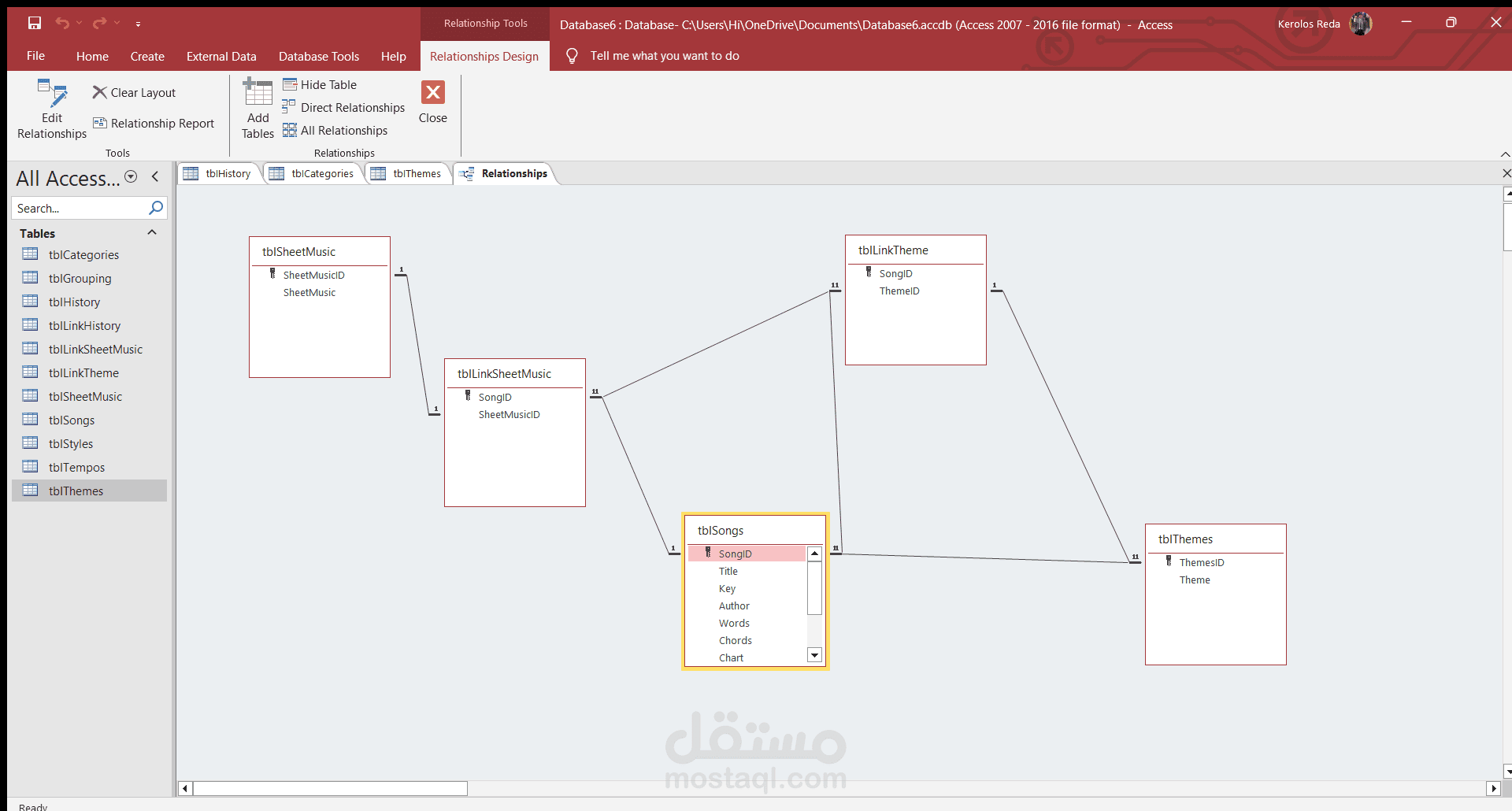The image size is (1512, 811).
Task: Open All Access Objects dropdown arrow
Action: point(132,177)
